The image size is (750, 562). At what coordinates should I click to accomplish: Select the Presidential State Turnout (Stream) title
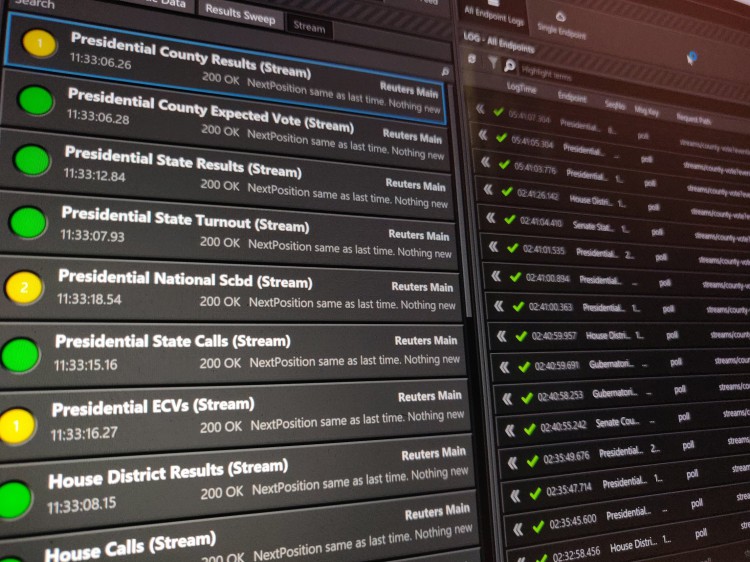pyautogui.click(x=185, y=219)
